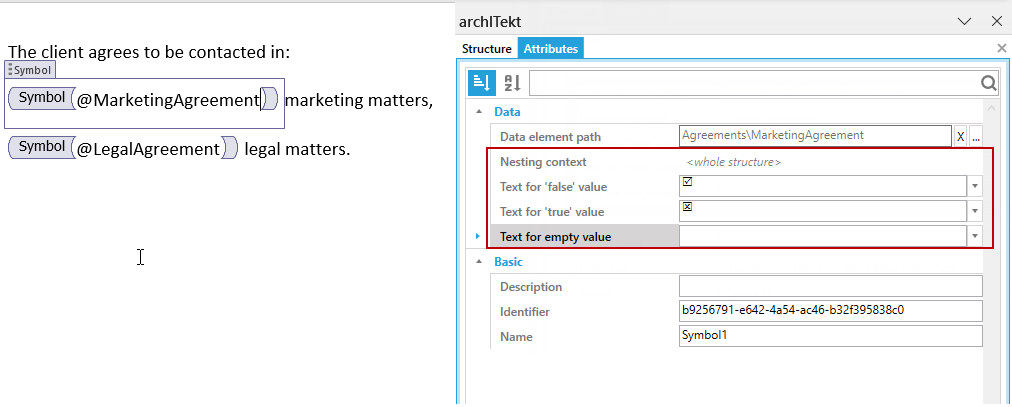Browse data element path with ellipsis button

pos(976,137)
